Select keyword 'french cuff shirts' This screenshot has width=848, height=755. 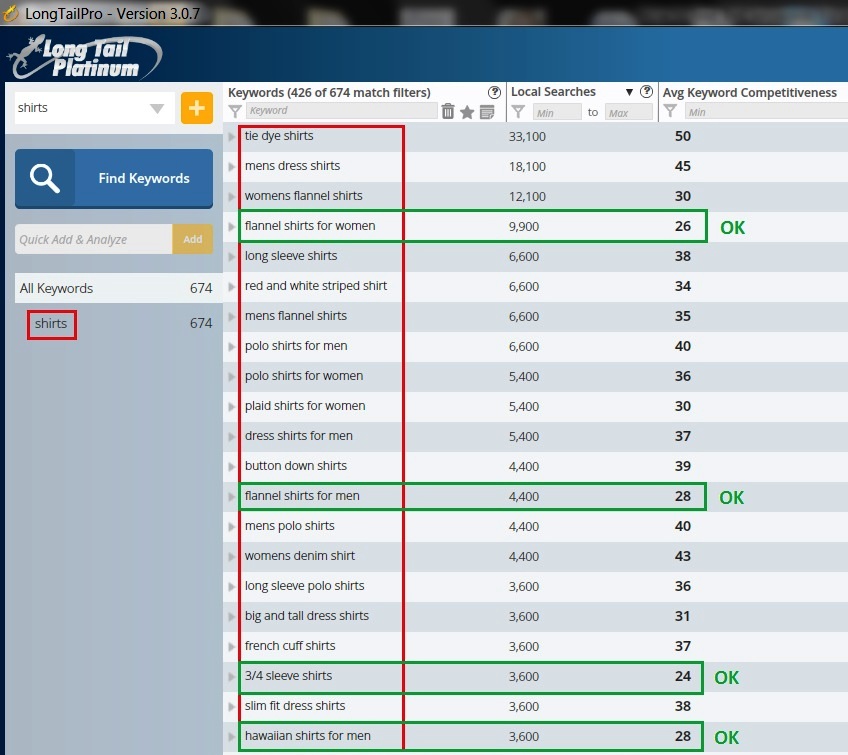tap(290, 646)
